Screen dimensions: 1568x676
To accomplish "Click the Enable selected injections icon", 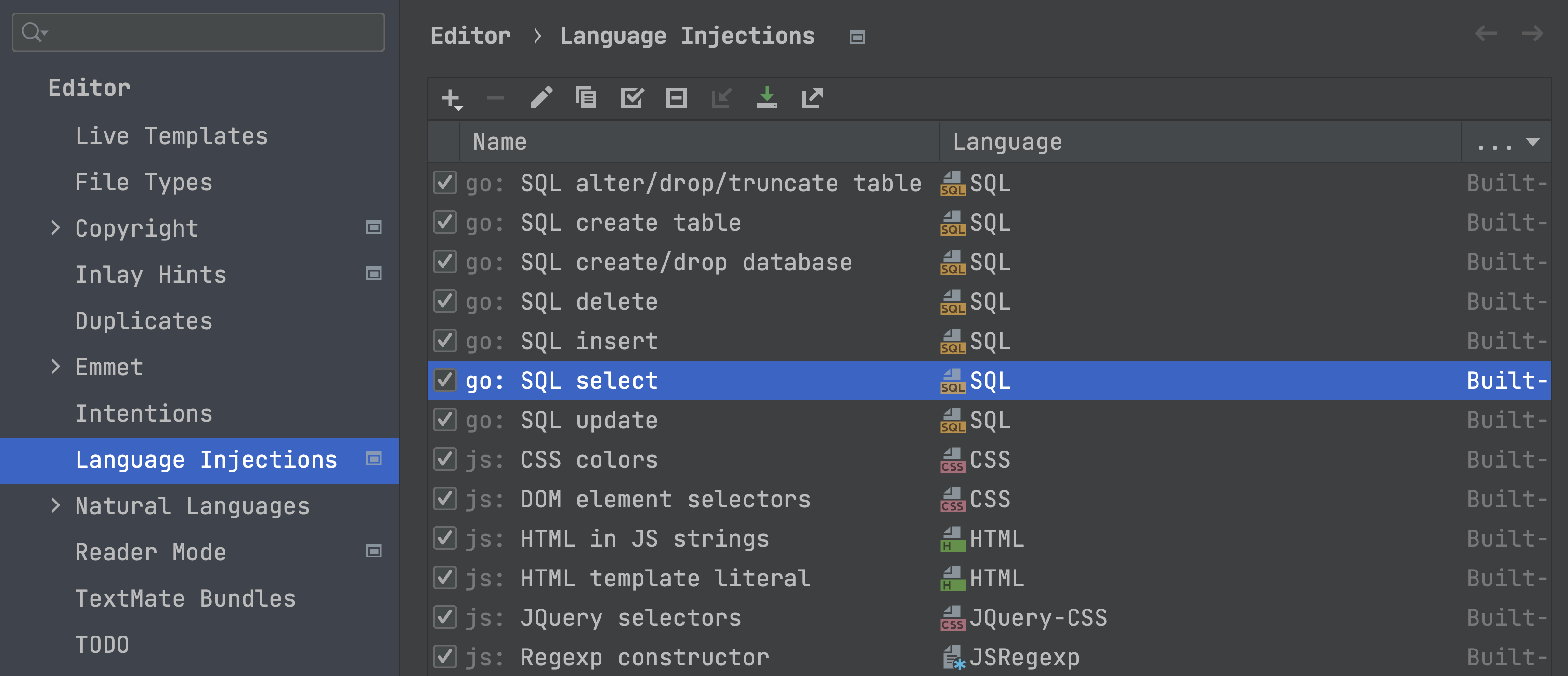I will pyautogui.click(x=631, y=97).
